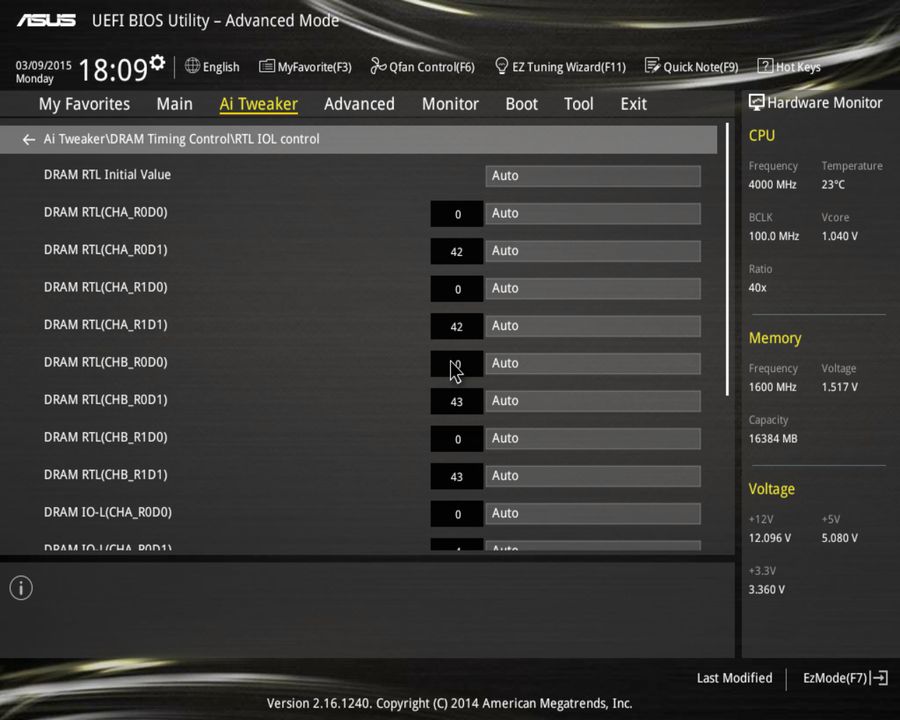
Task: Launch the EZ Tuning Wizard
Action: pos(560,66)
